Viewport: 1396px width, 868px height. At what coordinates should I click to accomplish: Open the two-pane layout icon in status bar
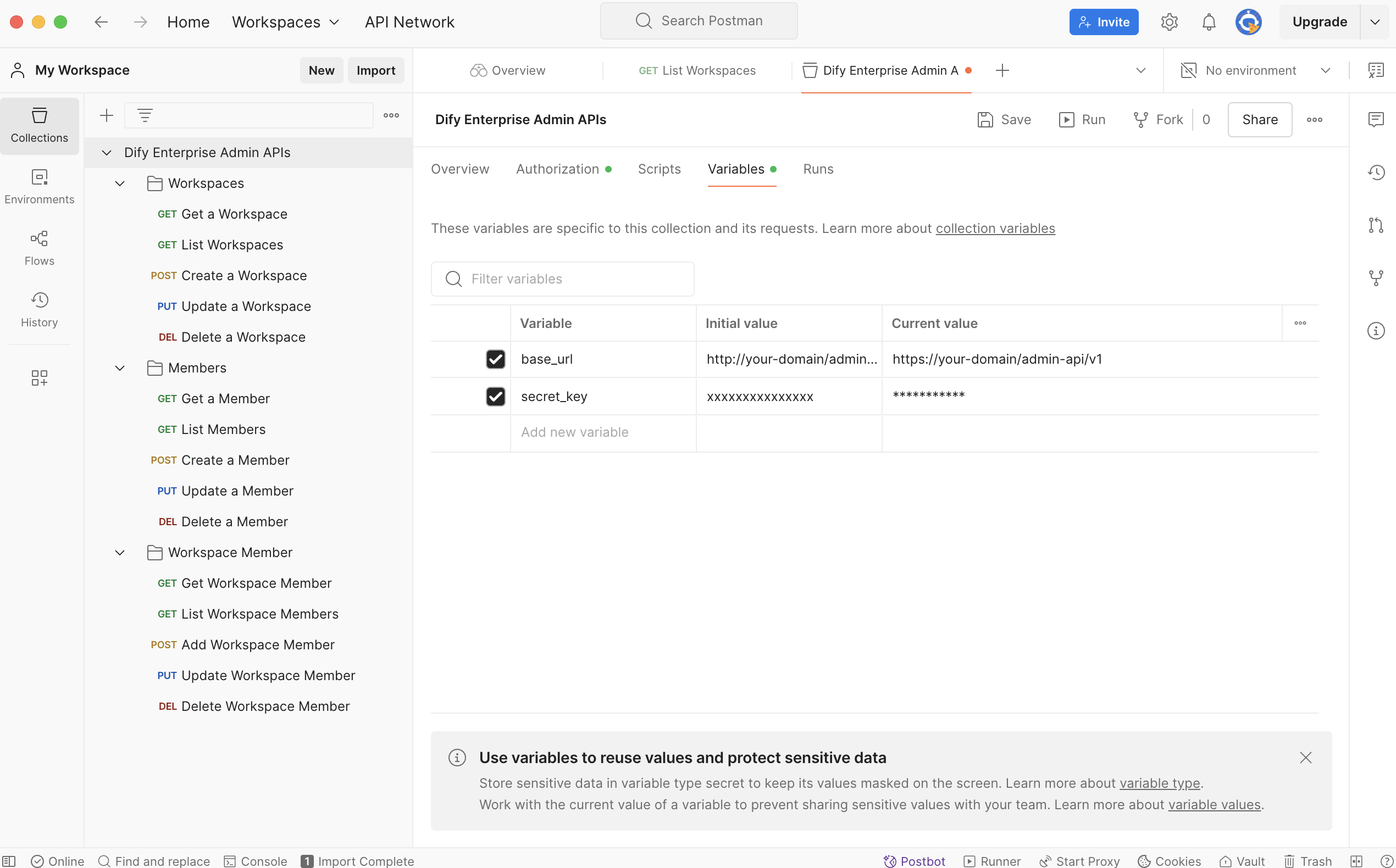pyautogui.click(x=1356, y=860)
